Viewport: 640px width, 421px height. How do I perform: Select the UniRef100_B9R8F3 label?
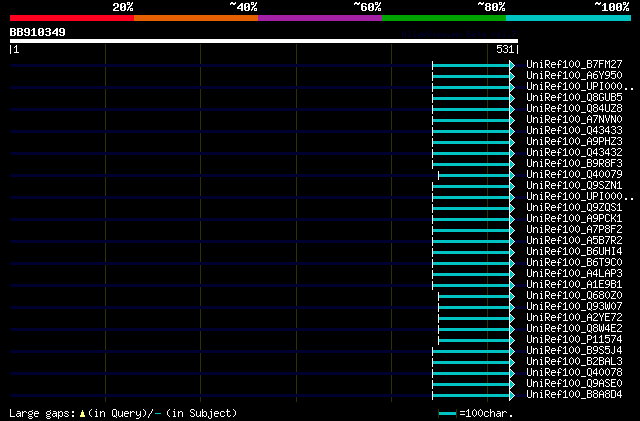574,163
